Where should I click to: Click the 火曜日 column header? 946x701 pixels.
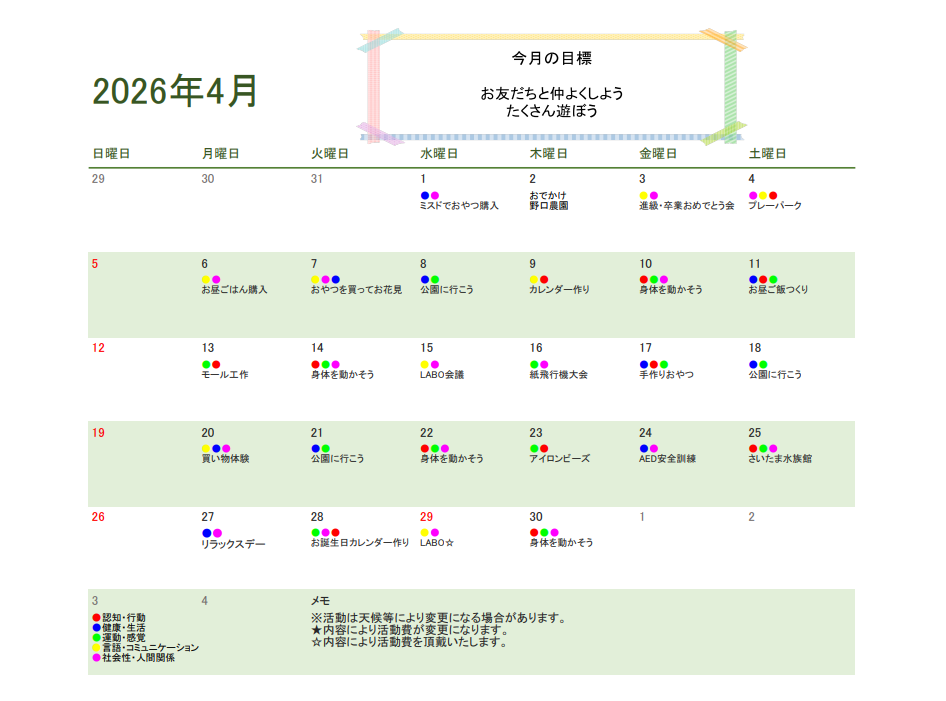(x=329, y=154)
